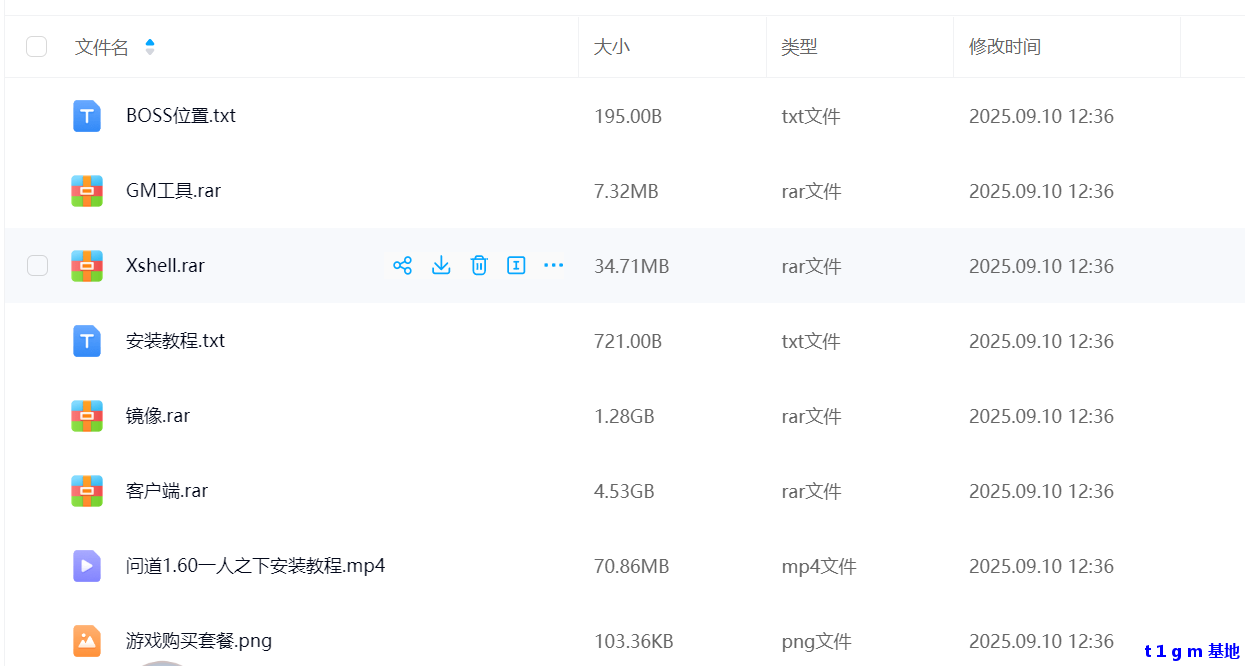Viewport: 1245px width, 666px height.
Task: Open file 镜像.rar
Action: point(158,415)
